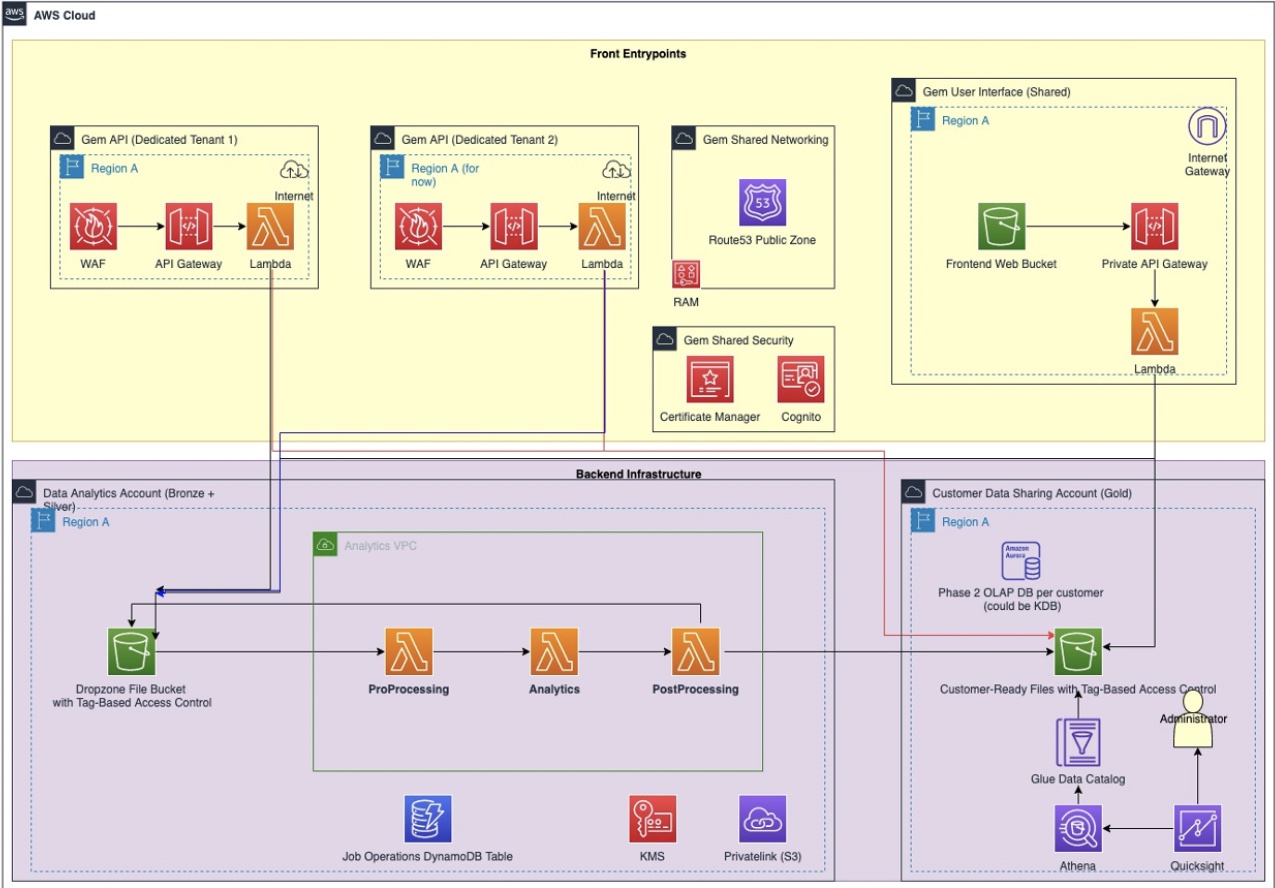The width and height of the screenshot is (1275, 888).
Task: Select the Private API Gateway icon
Action: [1154, 226]
